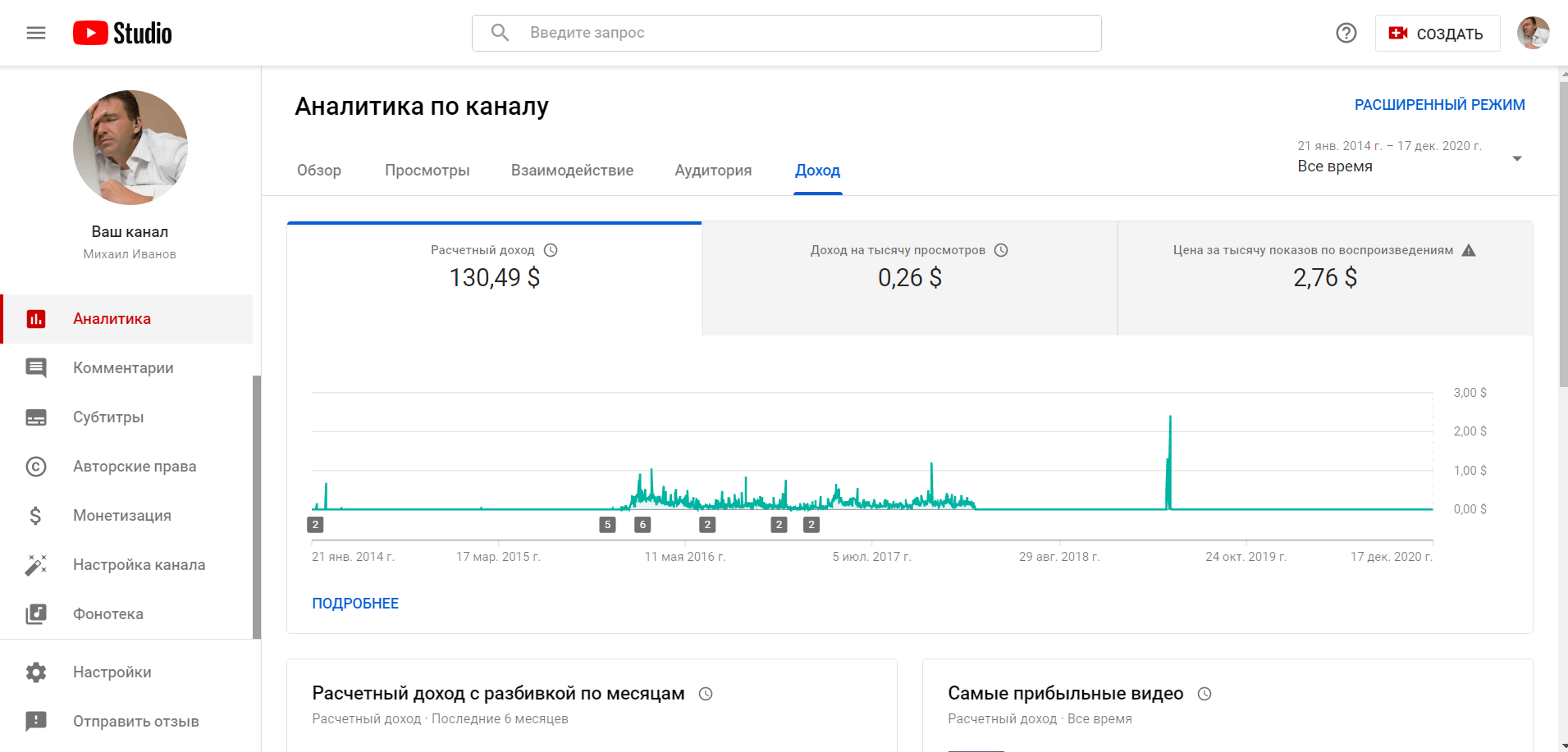Viewport: 1568px width, 752px height.
Task: Open the hamburger navigation menu
Action: (36, 33)
